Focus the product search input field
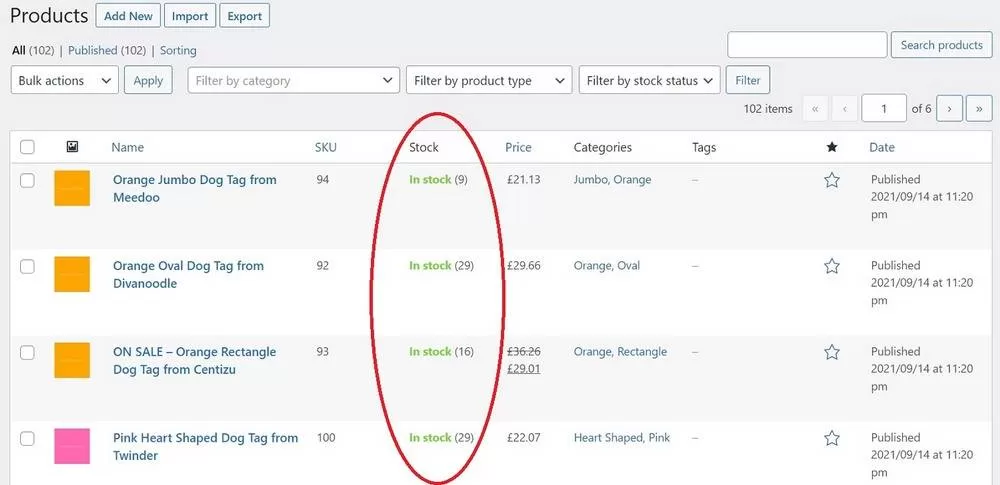Image resolution: width=1000 pixels, height=485 pixels. pyautogui.click(x=807, y=45)
